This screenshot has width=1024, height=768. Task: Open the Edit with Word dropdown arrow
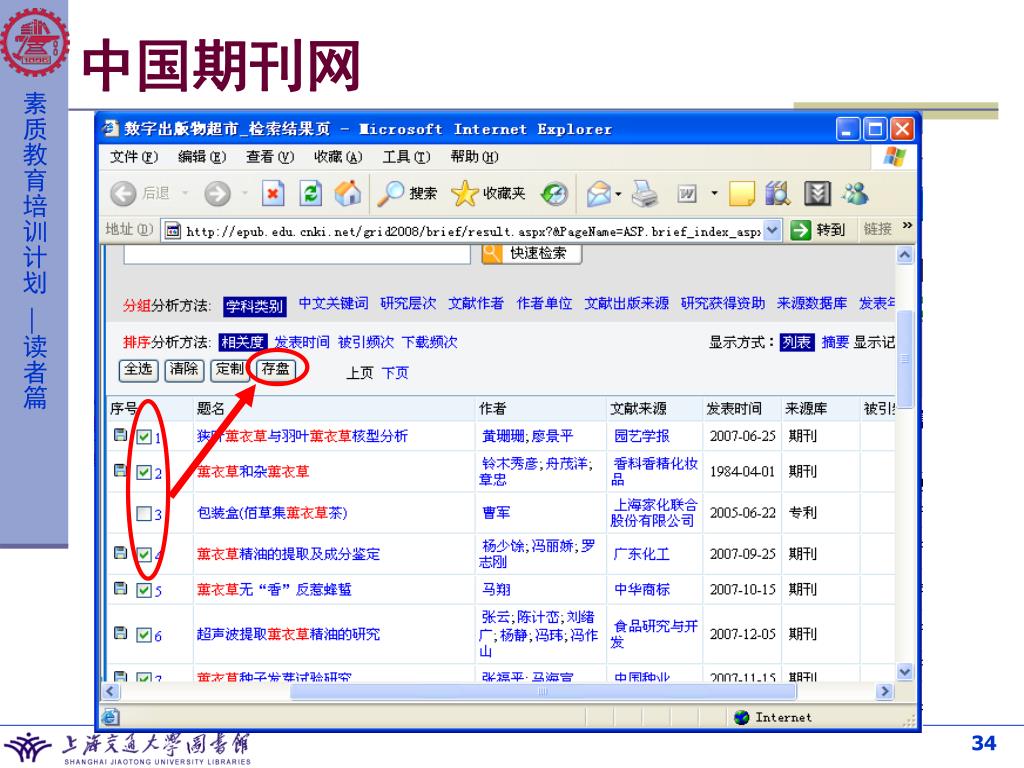pos(714,193)
